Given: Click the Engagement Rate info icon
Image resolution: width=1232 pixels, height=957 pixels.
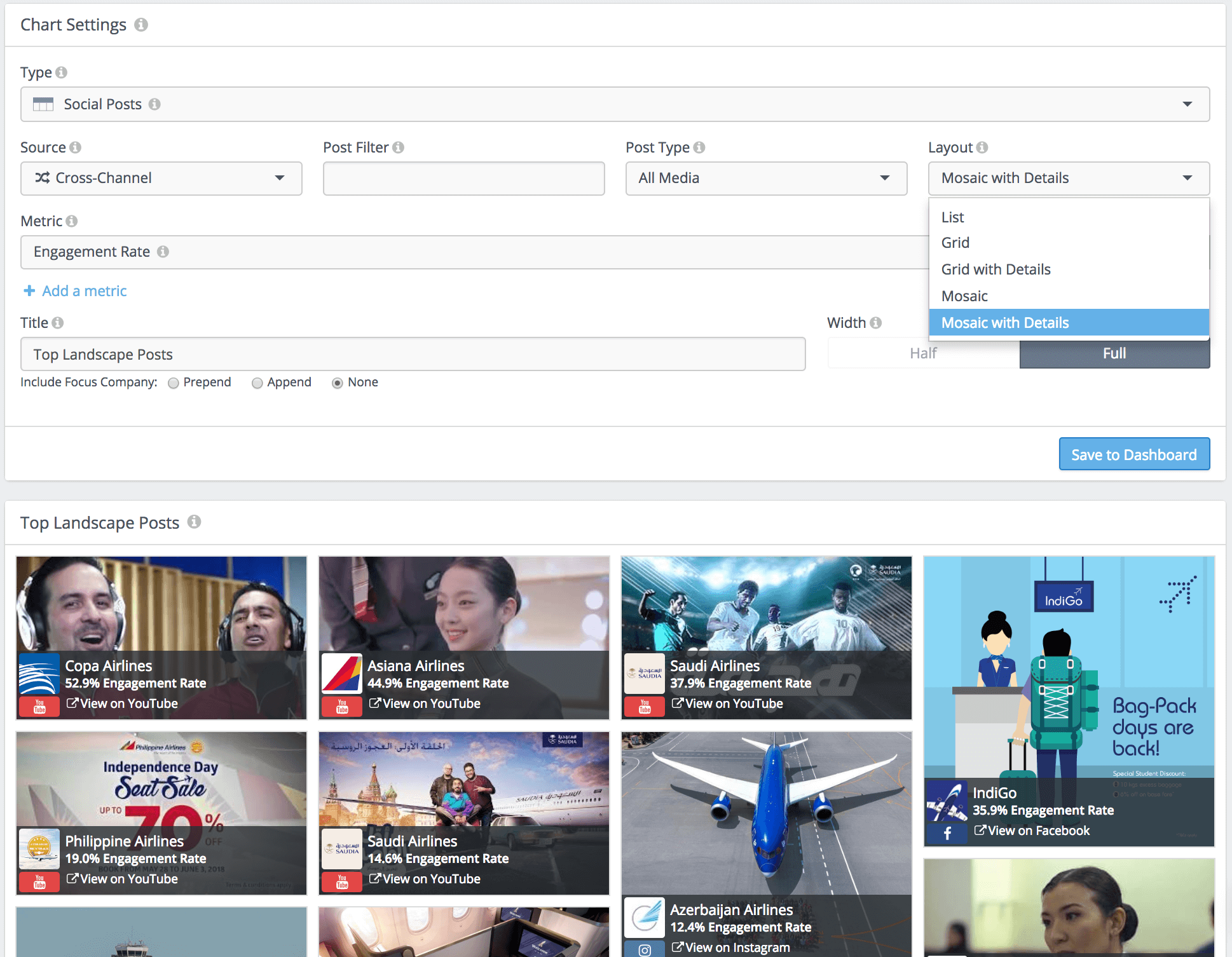Looking at the screenshot, I should [163, 252].
